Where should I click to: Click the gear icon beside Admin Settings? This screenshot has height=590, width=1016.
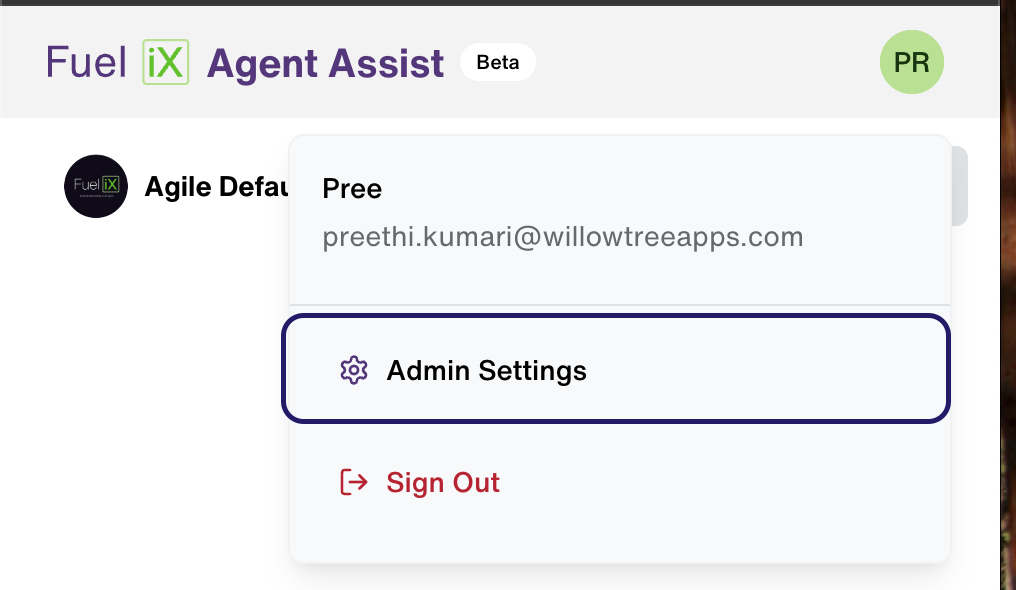(354, 370)
